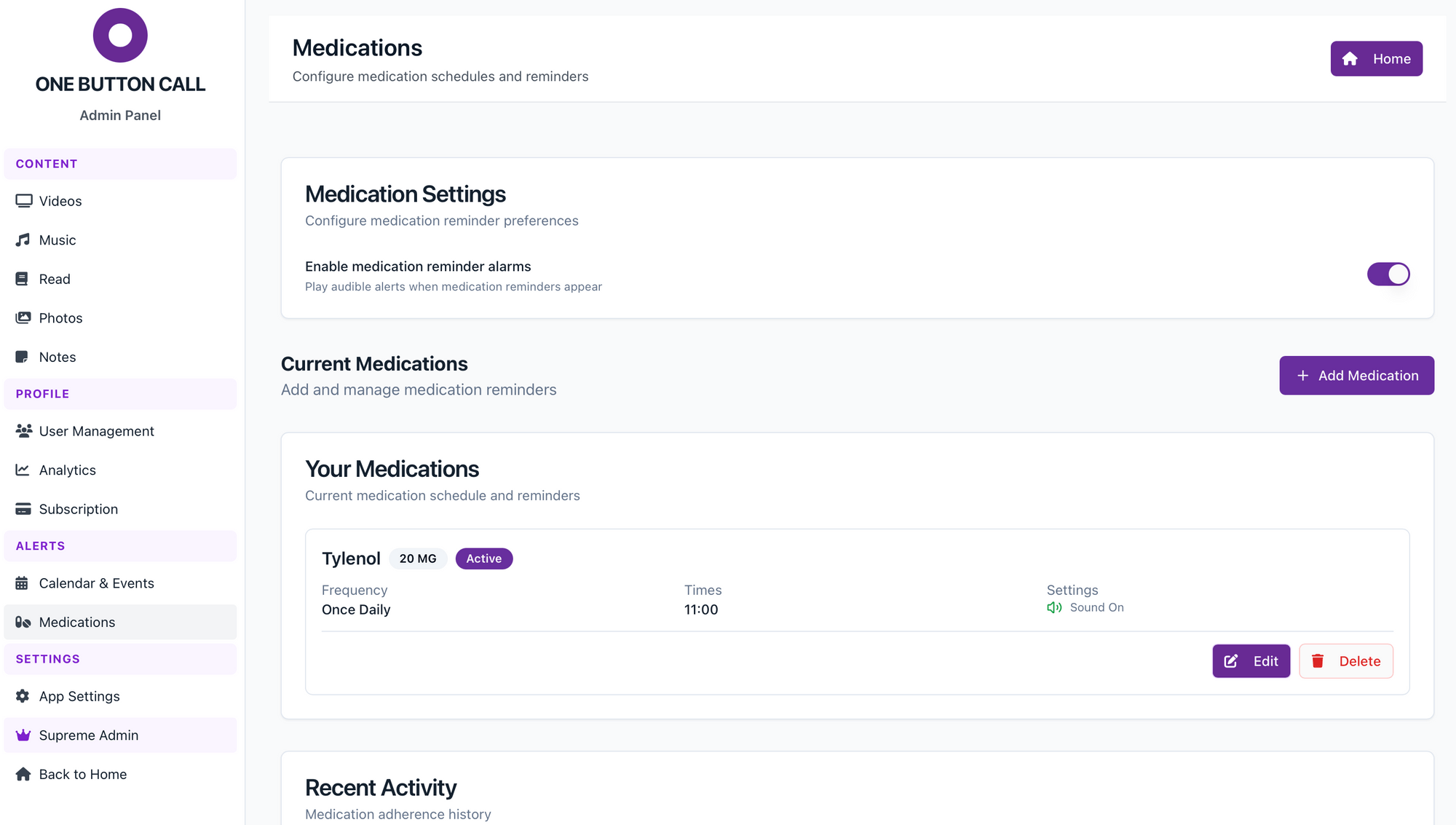The height and width of the screenshot is (825, 1456).
Task: Click the Analytics chart icon
Action: 23,470
